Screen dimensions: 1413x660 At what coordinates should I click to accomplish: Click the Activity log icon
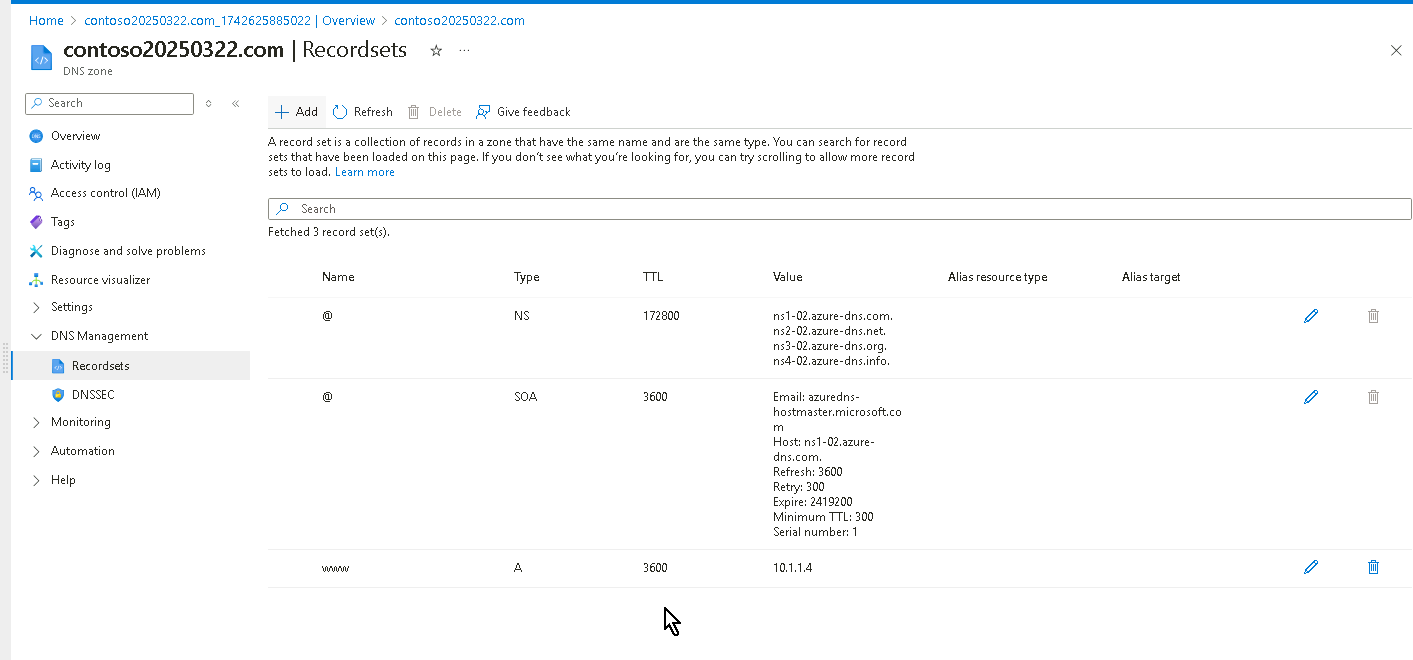click(36, 165)
